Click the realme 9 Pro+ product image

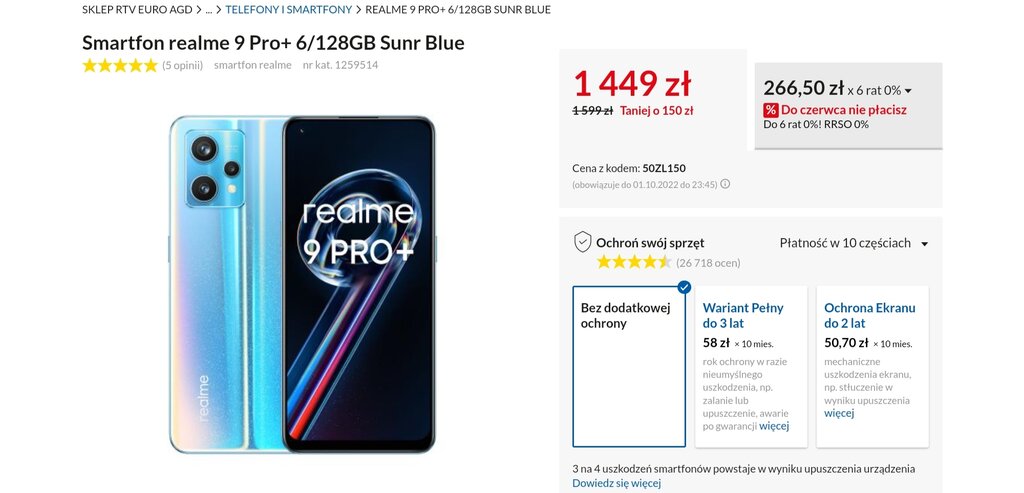pos(302,285)
